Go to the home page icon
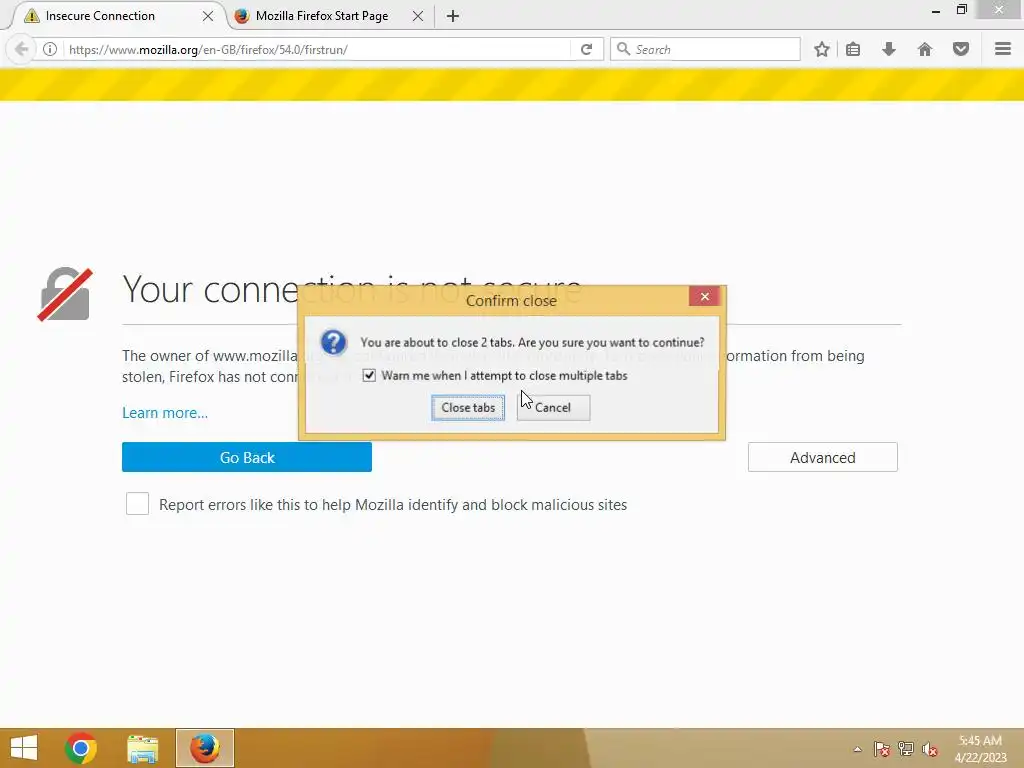Image resolution: width=1024 pixels, height=768 pixels. (x=925, y=49)
